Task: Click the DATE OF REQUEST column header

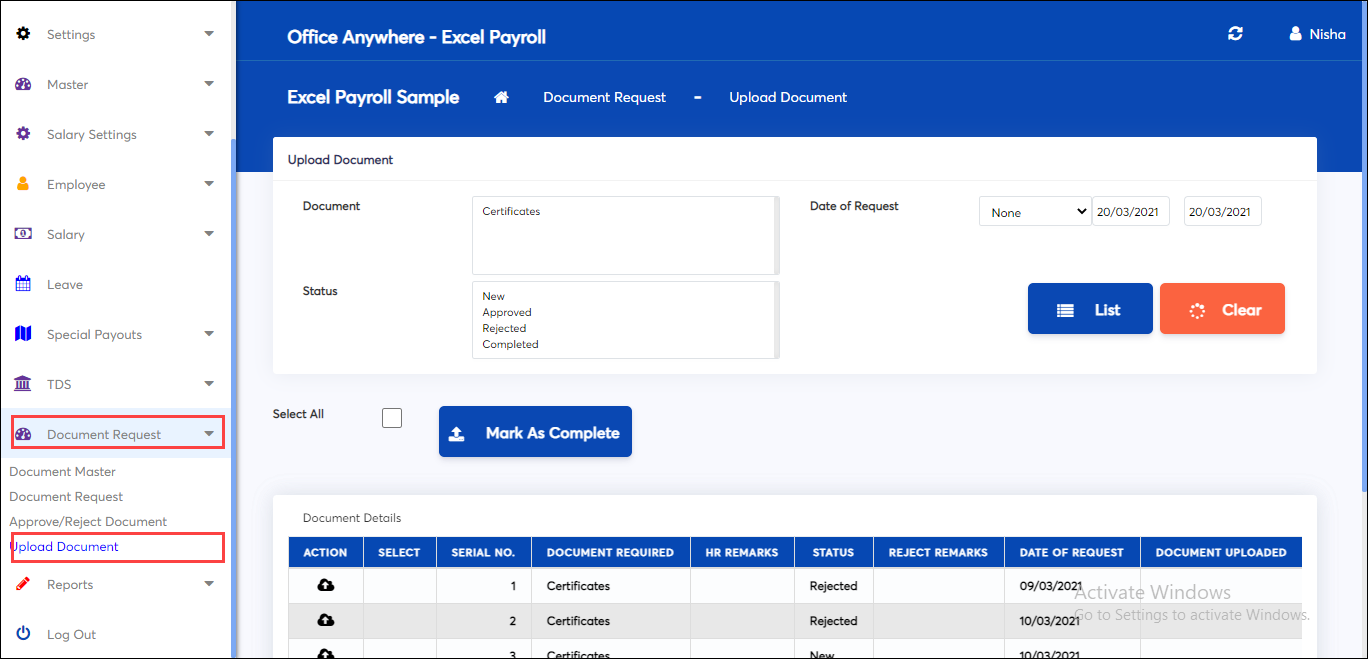Action: click(1072, 552)
